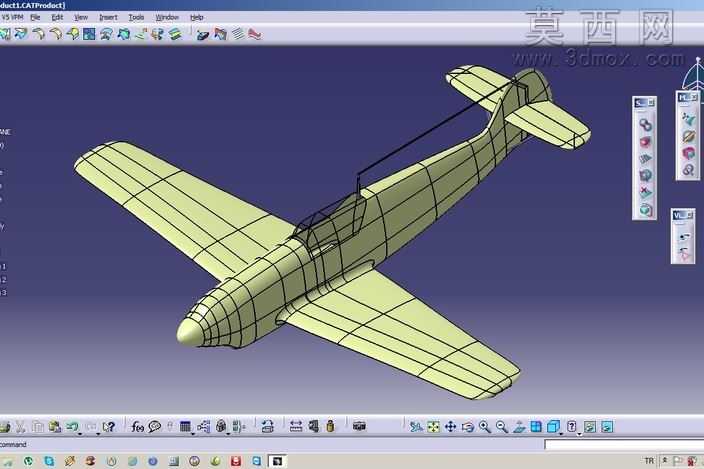Click the Copy icon
Viewport: 704px width, 469px height.
tap(38, 426)
